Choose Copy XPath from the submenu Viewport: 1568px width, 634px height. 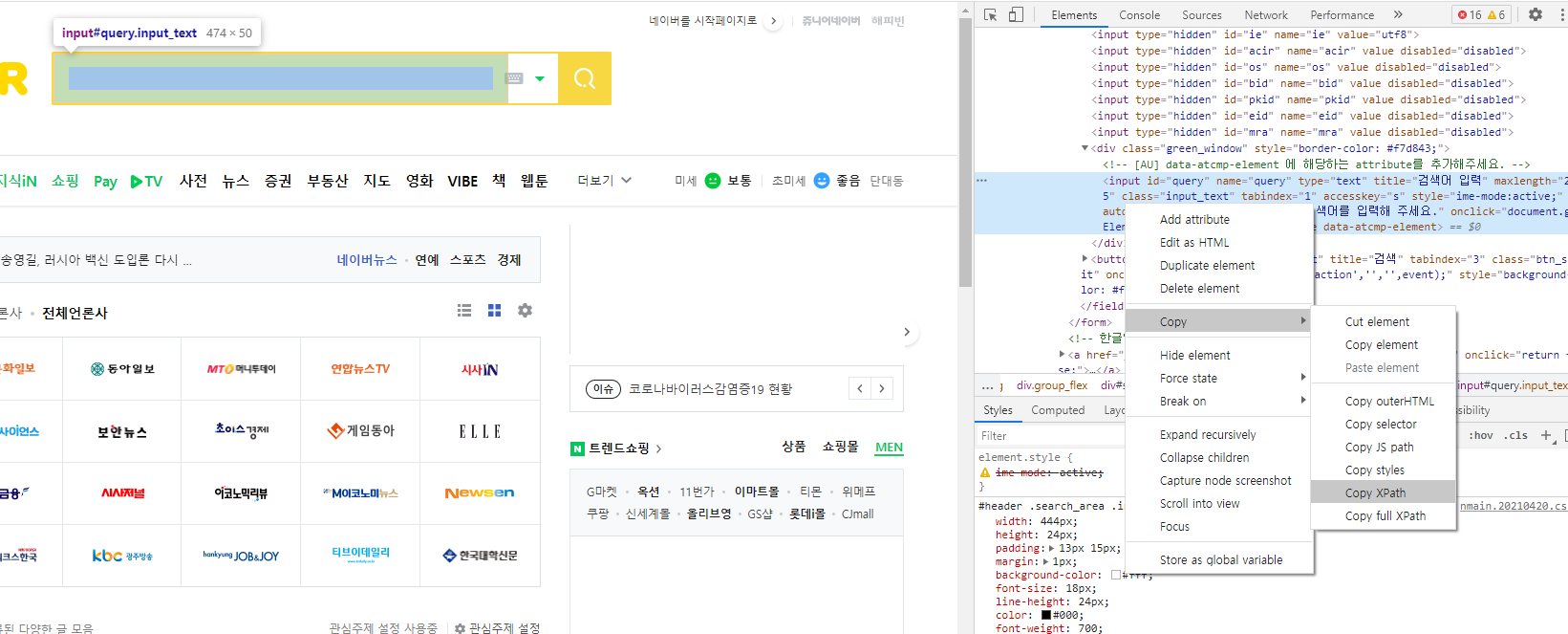pos(1383,492)
